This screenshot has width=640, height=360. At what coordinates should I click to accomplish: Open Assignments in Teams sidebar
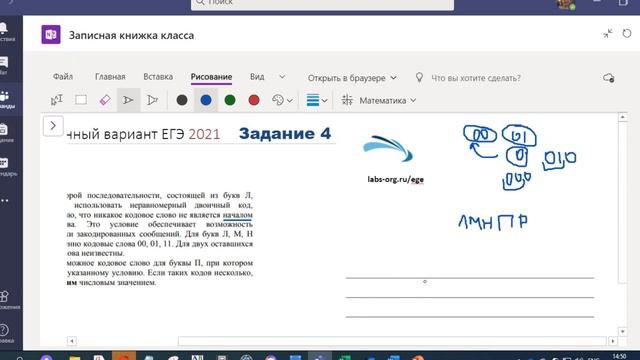coord(5,133)
